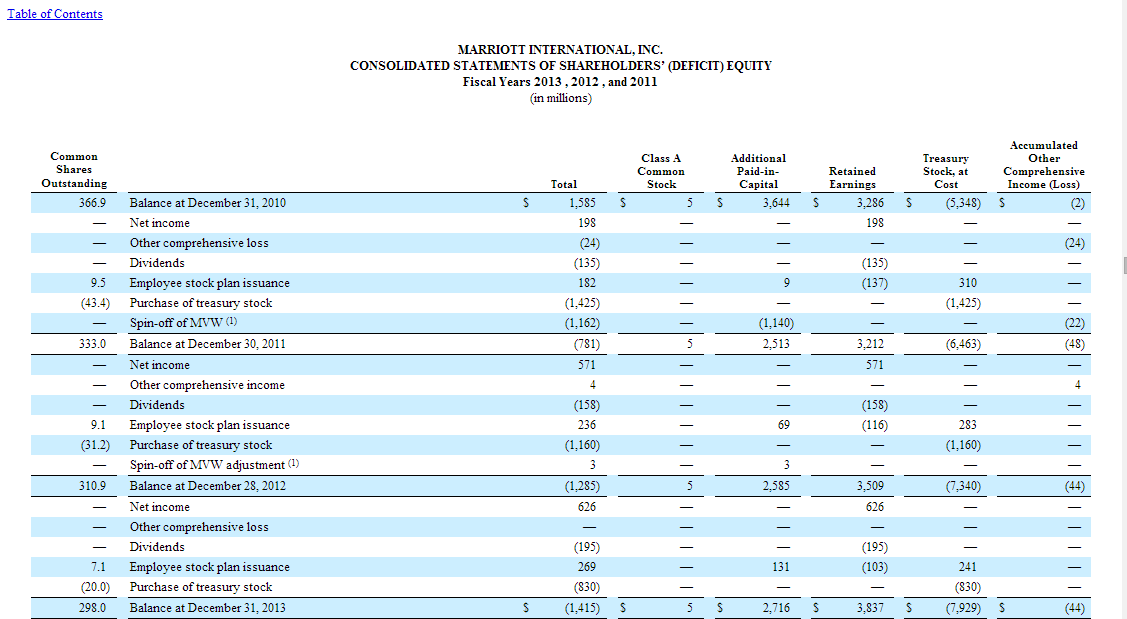1127x619 pixels.
Task: Click the 3,212 retained earnings value
Action: click(870, 344)
